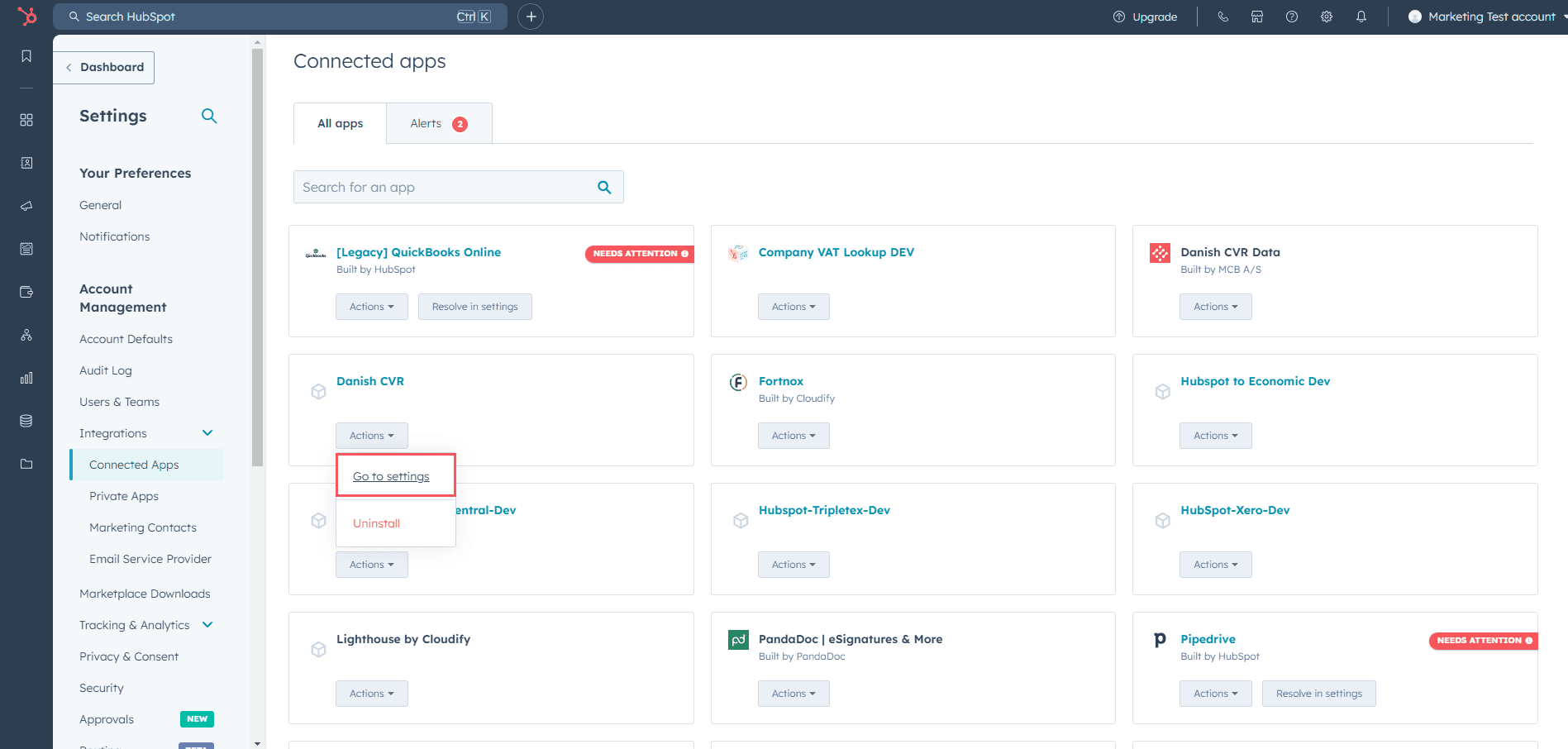Click the Upgrade button
1568x749 pixels.
[x=1145, y=17]
